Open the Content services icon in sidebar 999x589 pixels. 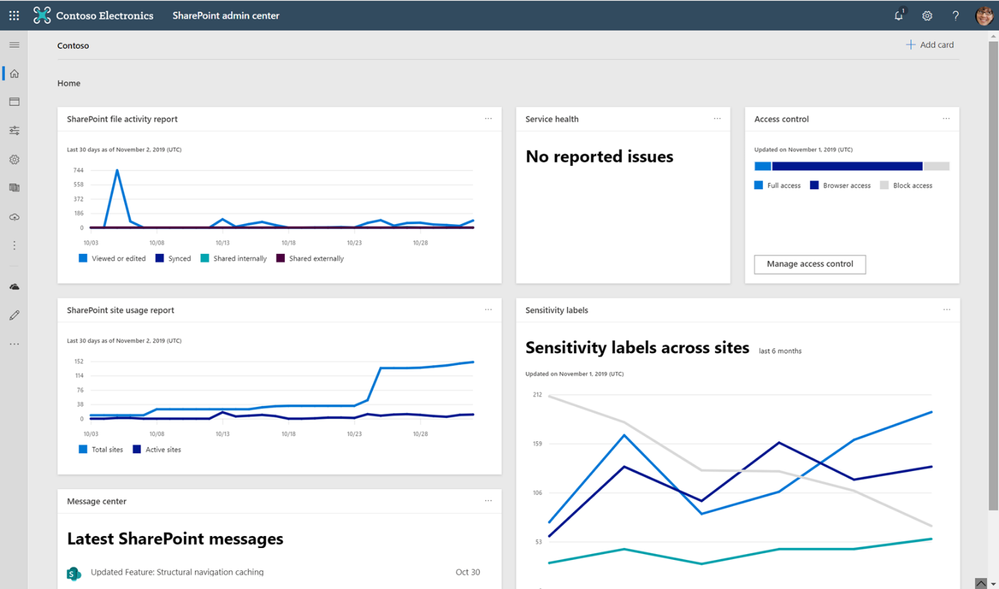pos(14,188)
